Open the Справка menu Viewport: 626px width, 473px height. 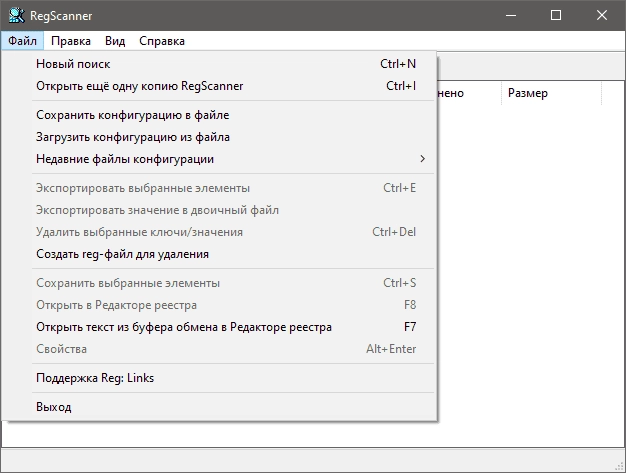pyautogui.click(x=162, y=41)
